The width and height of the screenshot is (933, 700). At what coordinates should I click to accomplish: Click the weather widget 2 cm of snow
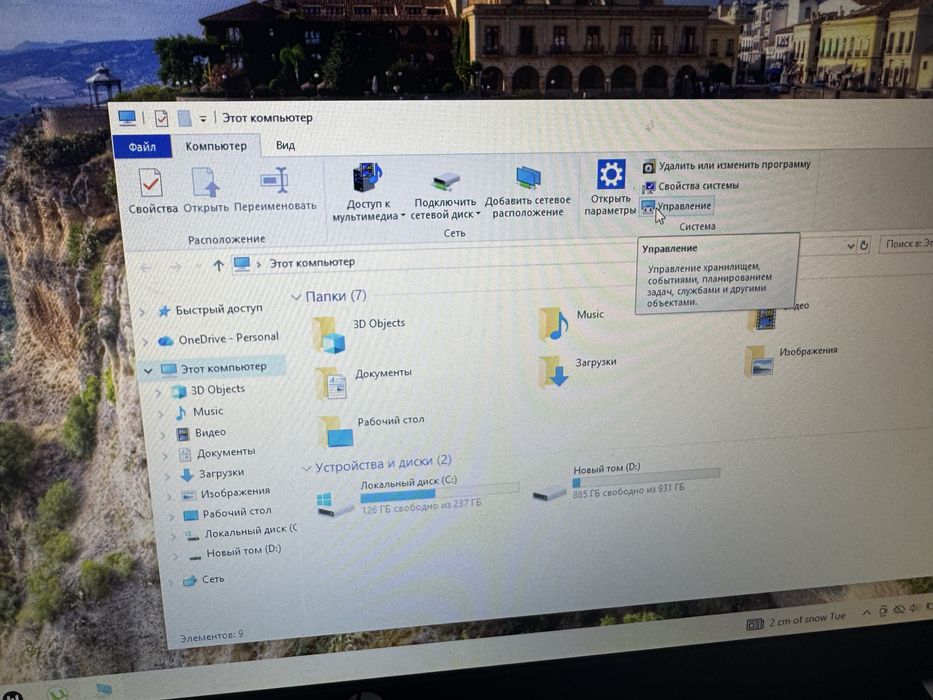click(x=796, y=620)
